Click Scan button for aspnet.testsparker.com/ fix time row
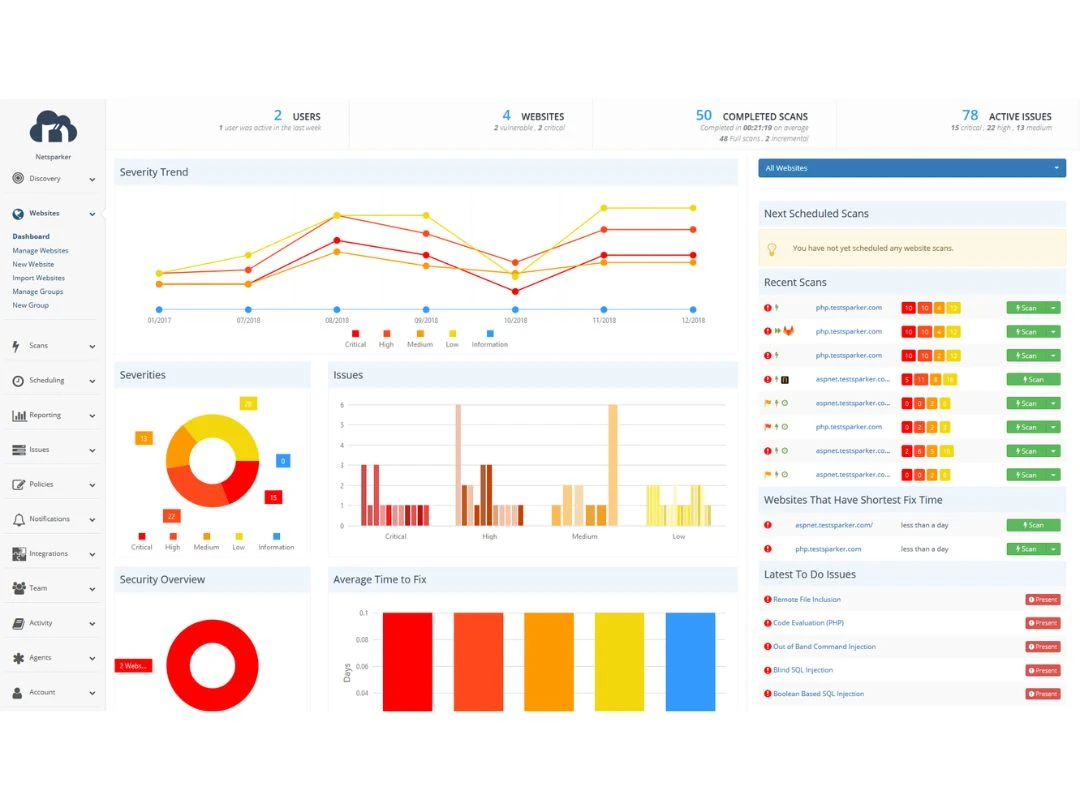Image resolution: width=1080 pixels, height=810 pixels. (1033, 525)
